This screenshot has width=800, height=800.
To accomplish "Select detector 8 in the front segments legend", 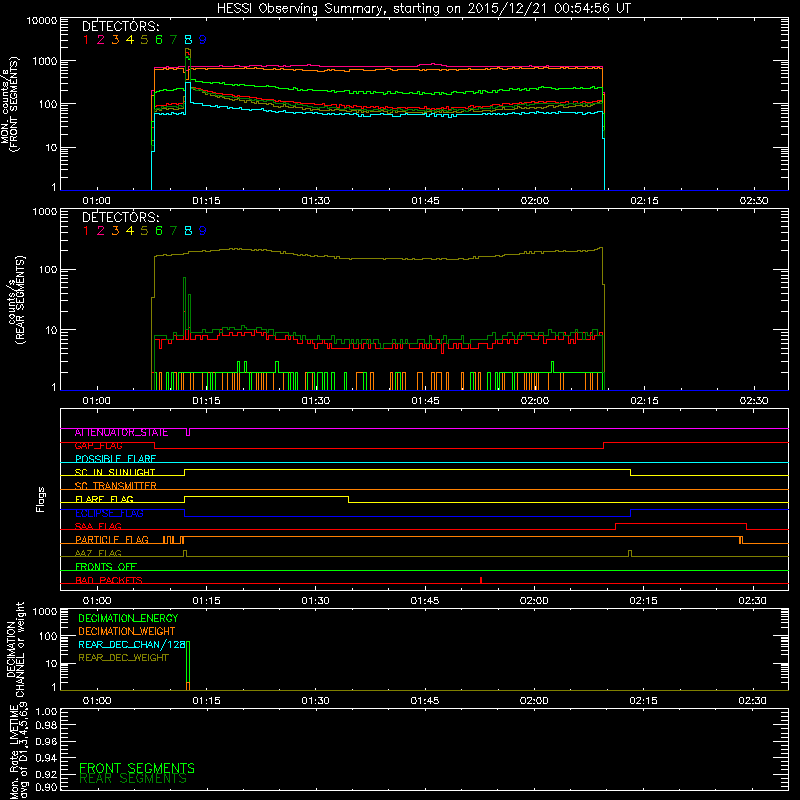I will tap(188, 40).
